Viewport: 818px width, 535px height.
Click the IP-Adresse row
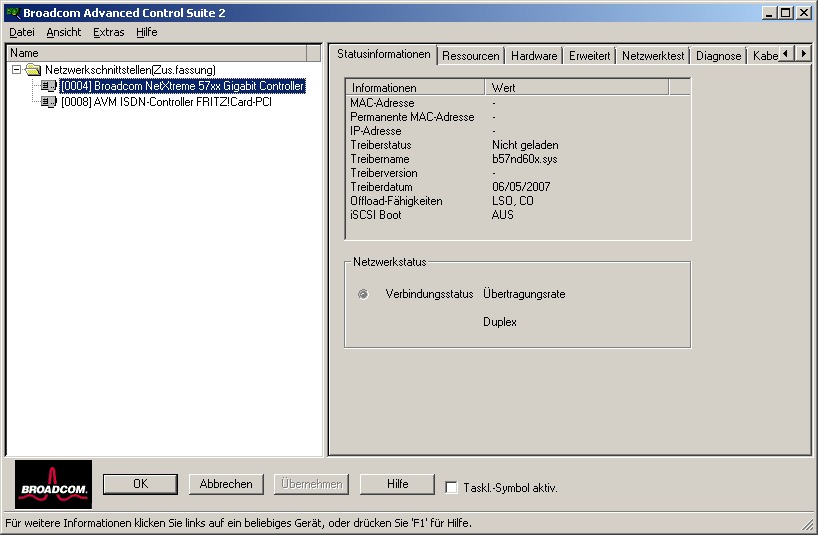click(518, 131)
